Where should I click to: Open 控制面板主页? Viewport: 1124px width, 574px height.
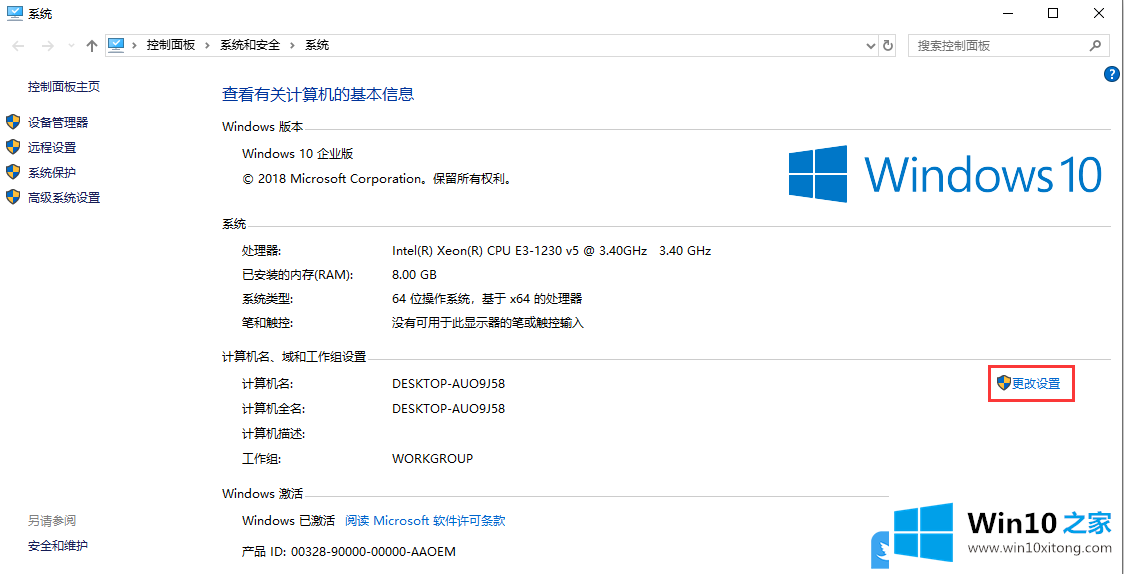(64, 87)
